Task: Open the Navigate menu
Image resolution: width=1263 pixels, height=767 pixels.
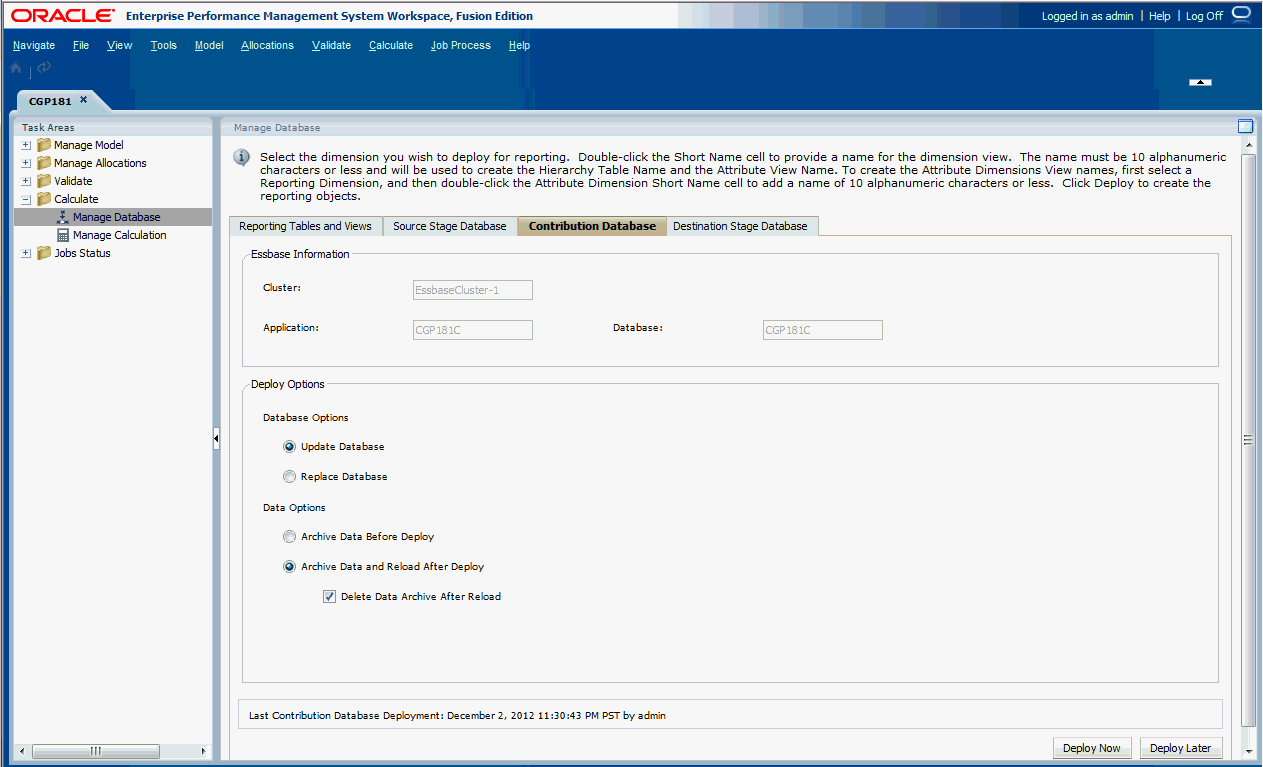Action: point(34,45)
